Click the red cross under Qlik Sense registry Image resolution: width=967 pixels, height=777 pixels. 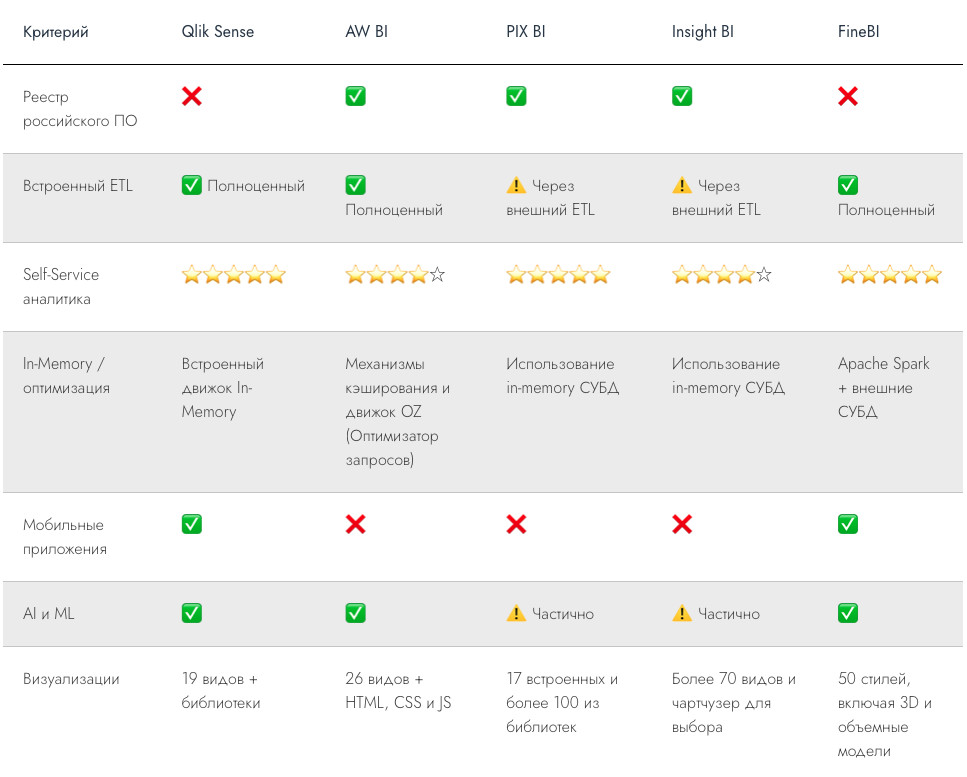tap(192, 96)
